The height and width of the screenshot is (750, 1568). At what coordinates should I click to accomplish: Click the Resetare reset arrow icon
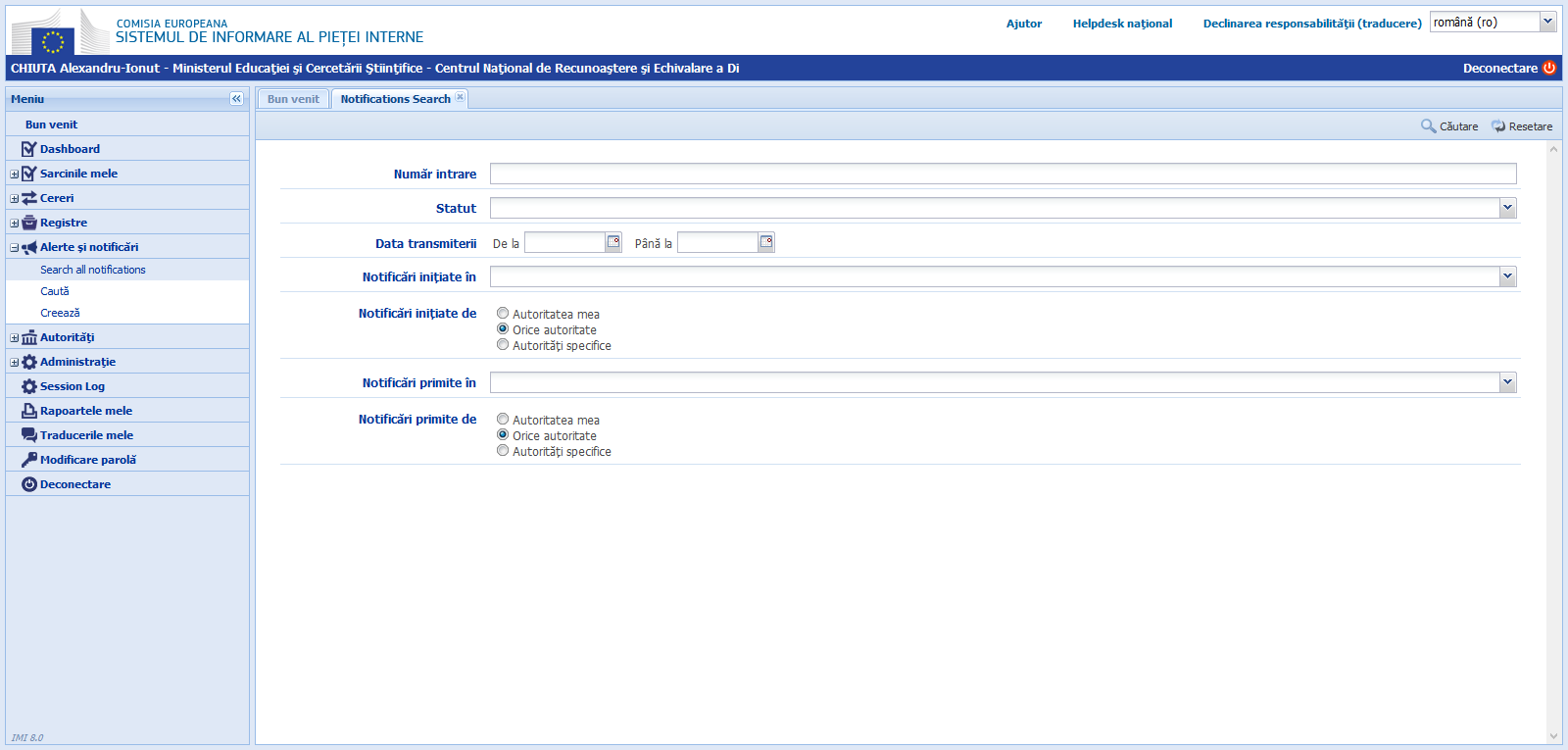[x=1498, y=126]
